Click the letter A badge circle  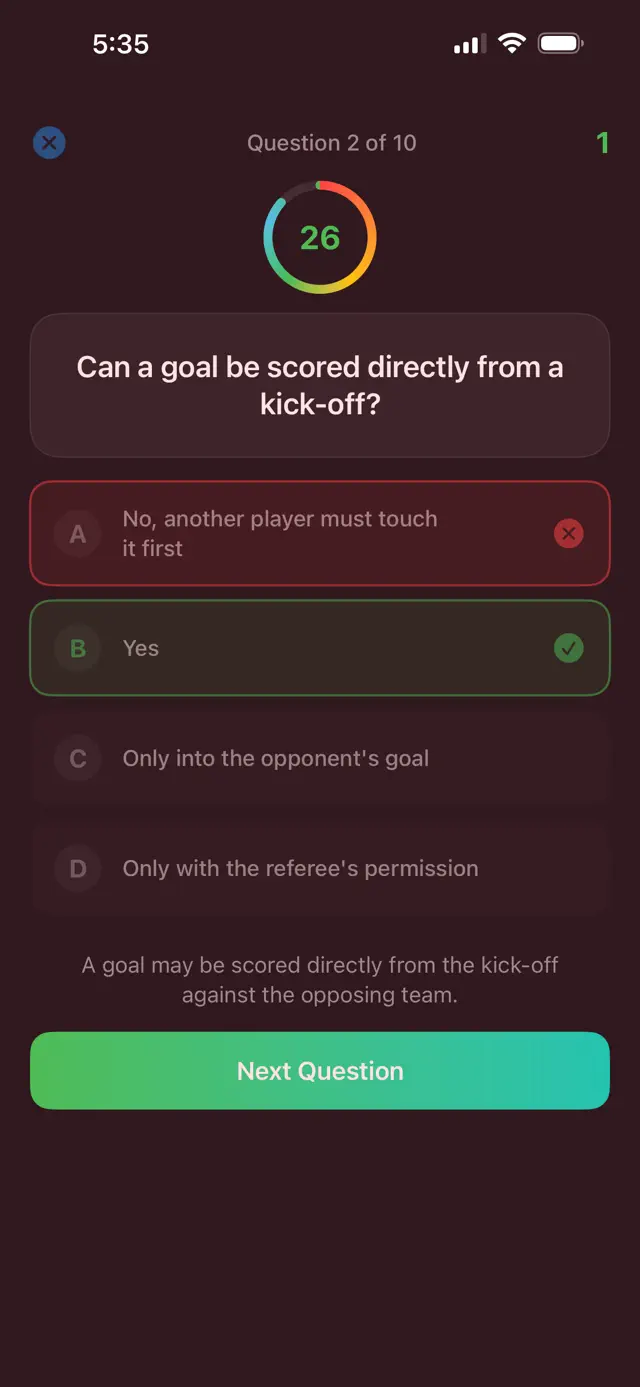tap(77, 533)
